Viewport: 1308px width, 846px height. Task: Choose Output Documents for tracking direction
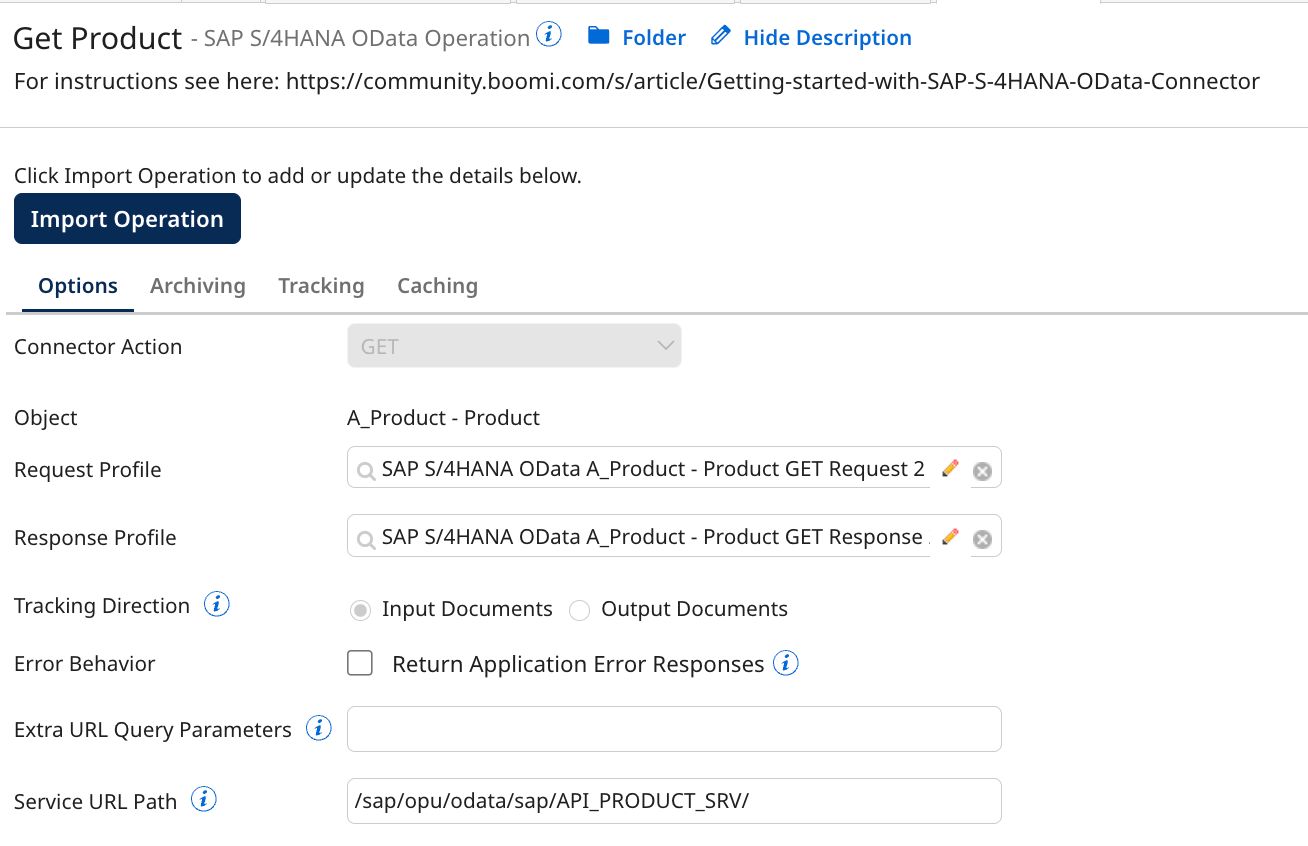[580, 609]
